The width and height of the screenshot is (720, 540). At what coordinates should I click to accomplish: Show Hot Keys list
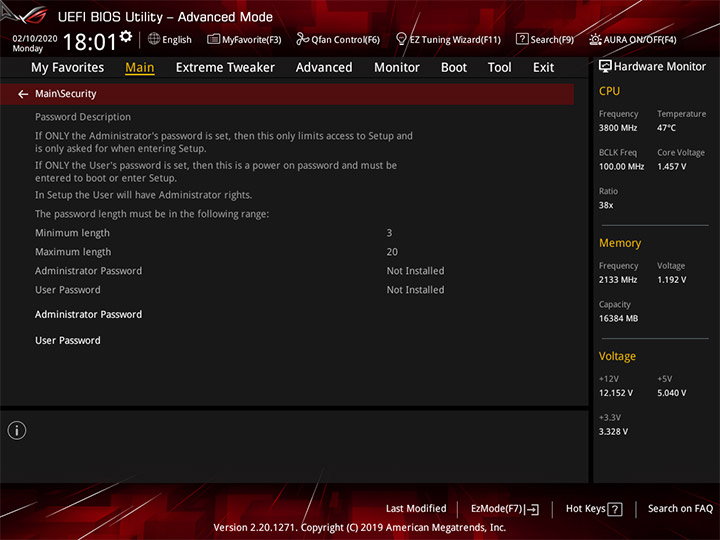585,509
